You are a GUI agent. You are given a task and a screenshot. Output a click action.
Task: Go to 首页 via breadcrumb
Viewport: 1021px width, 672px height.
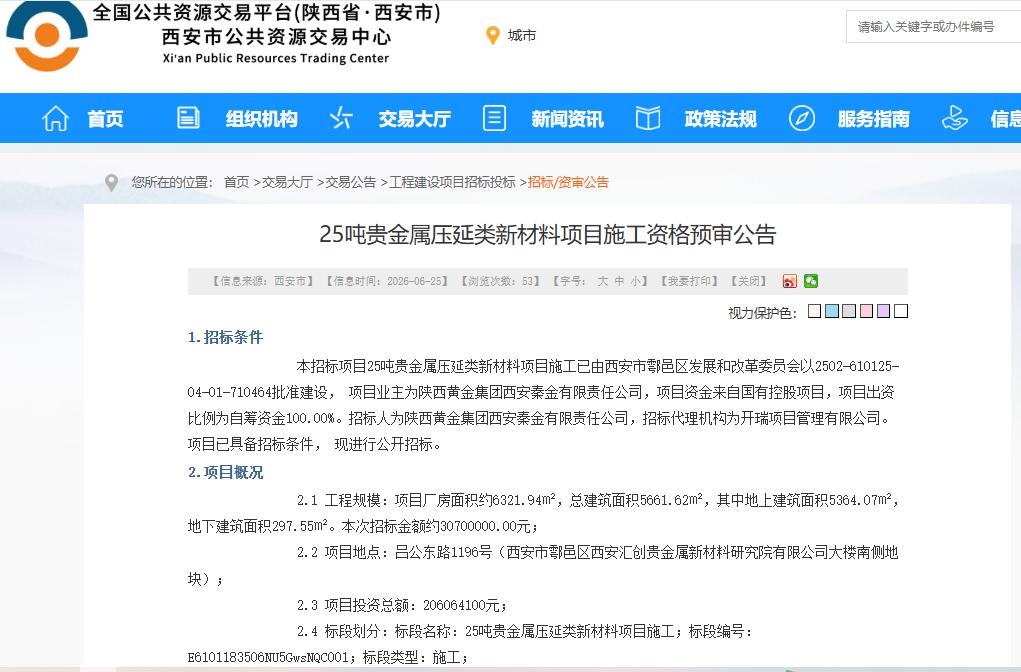(x=236, y=182)
